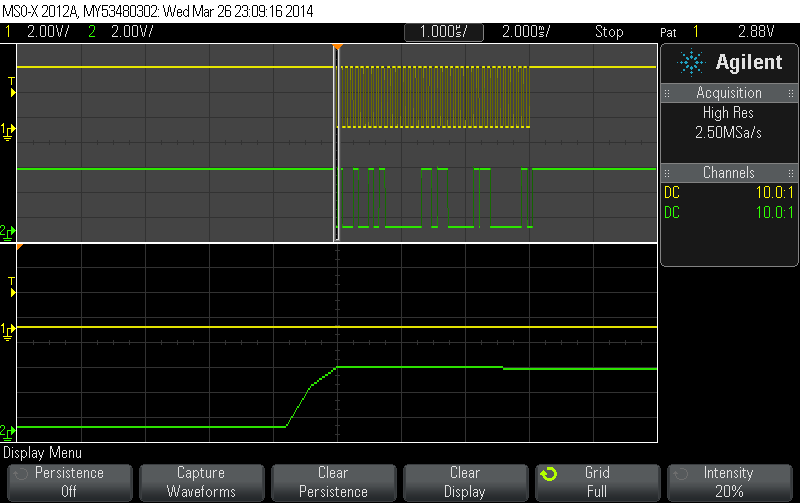Image resolution: width=800 pixels, height=503 pixels.
Task: Click the green rotary icon on the Grid softkey
Action: coord(548,474)
